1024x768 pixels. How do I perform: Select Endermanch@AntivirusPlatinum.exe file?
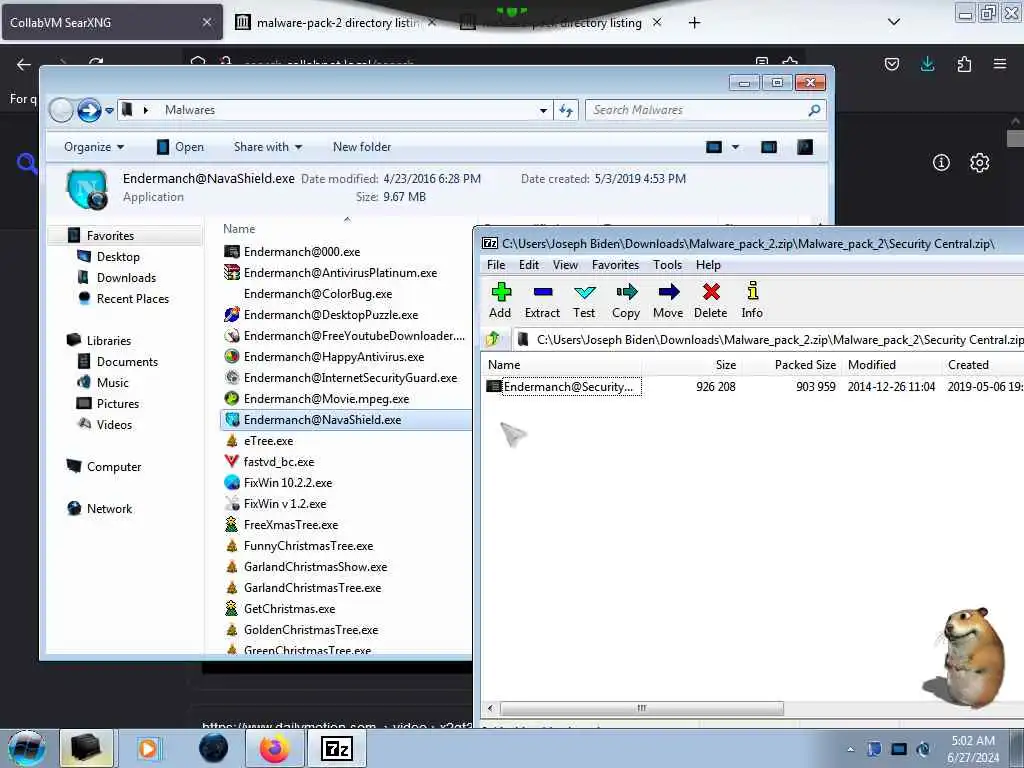(x=330, y=273)
